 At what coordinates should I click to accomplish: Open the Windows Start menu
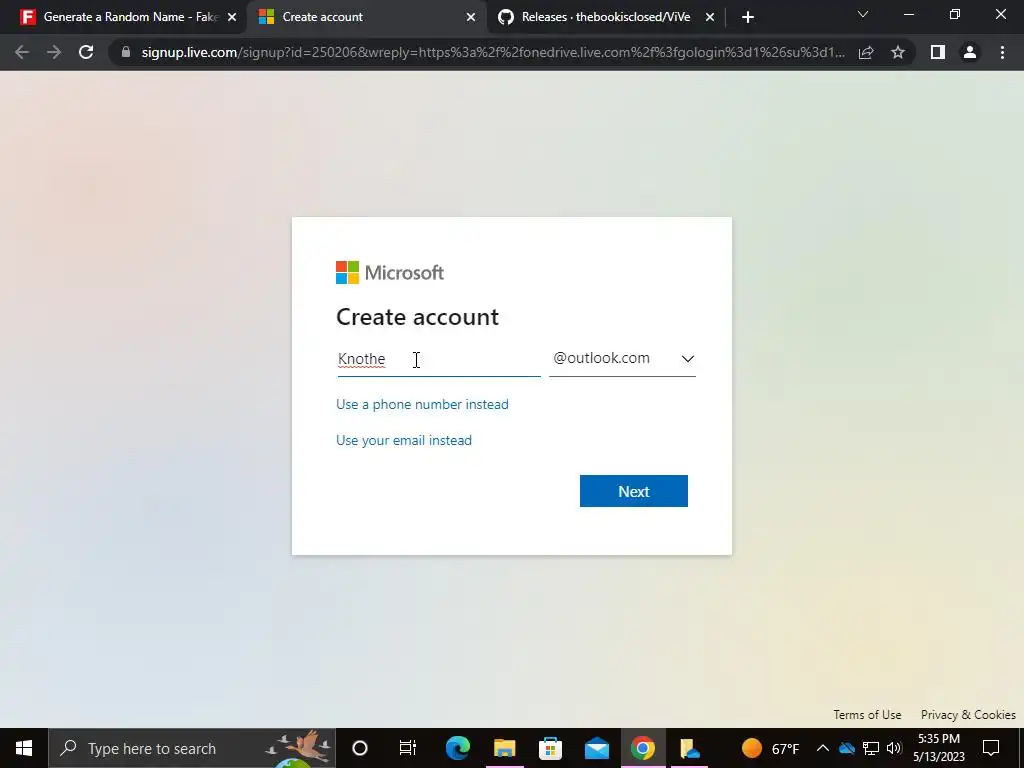coord(24,748)
